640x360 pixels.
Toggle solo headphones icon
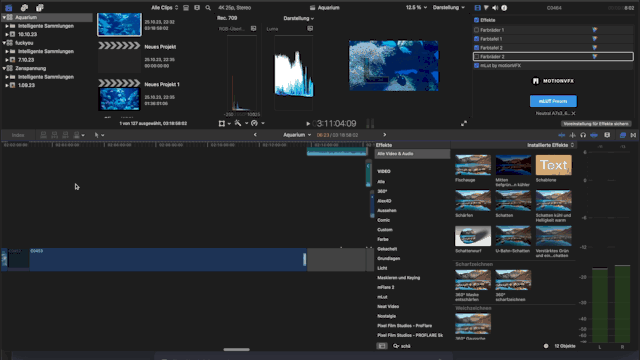click(583, 135)
